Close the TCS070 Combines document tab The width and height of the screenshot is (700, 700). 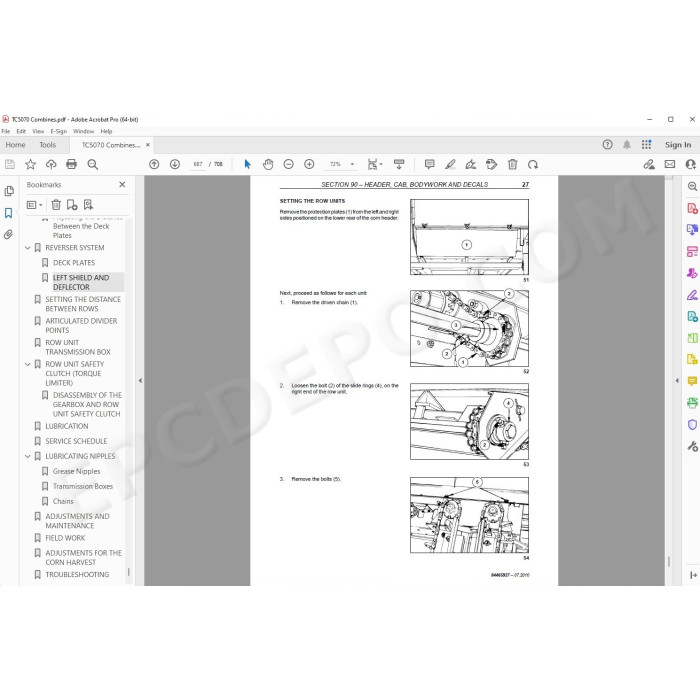pos(148,145)
